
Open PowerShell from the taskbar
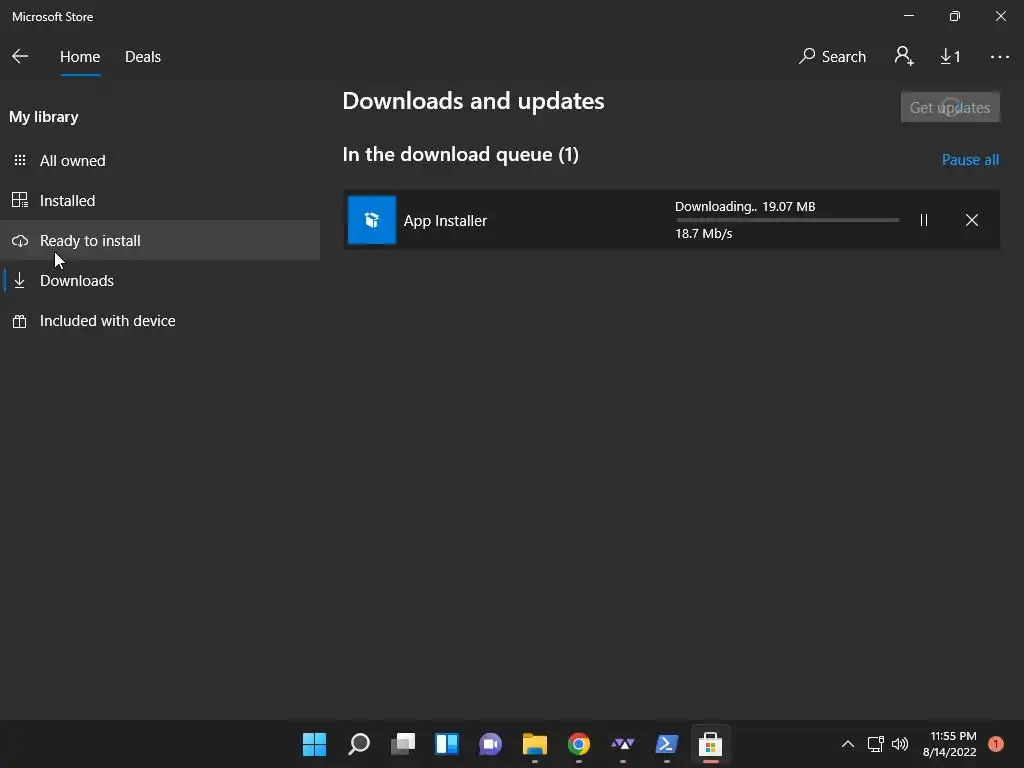point(667,744)
